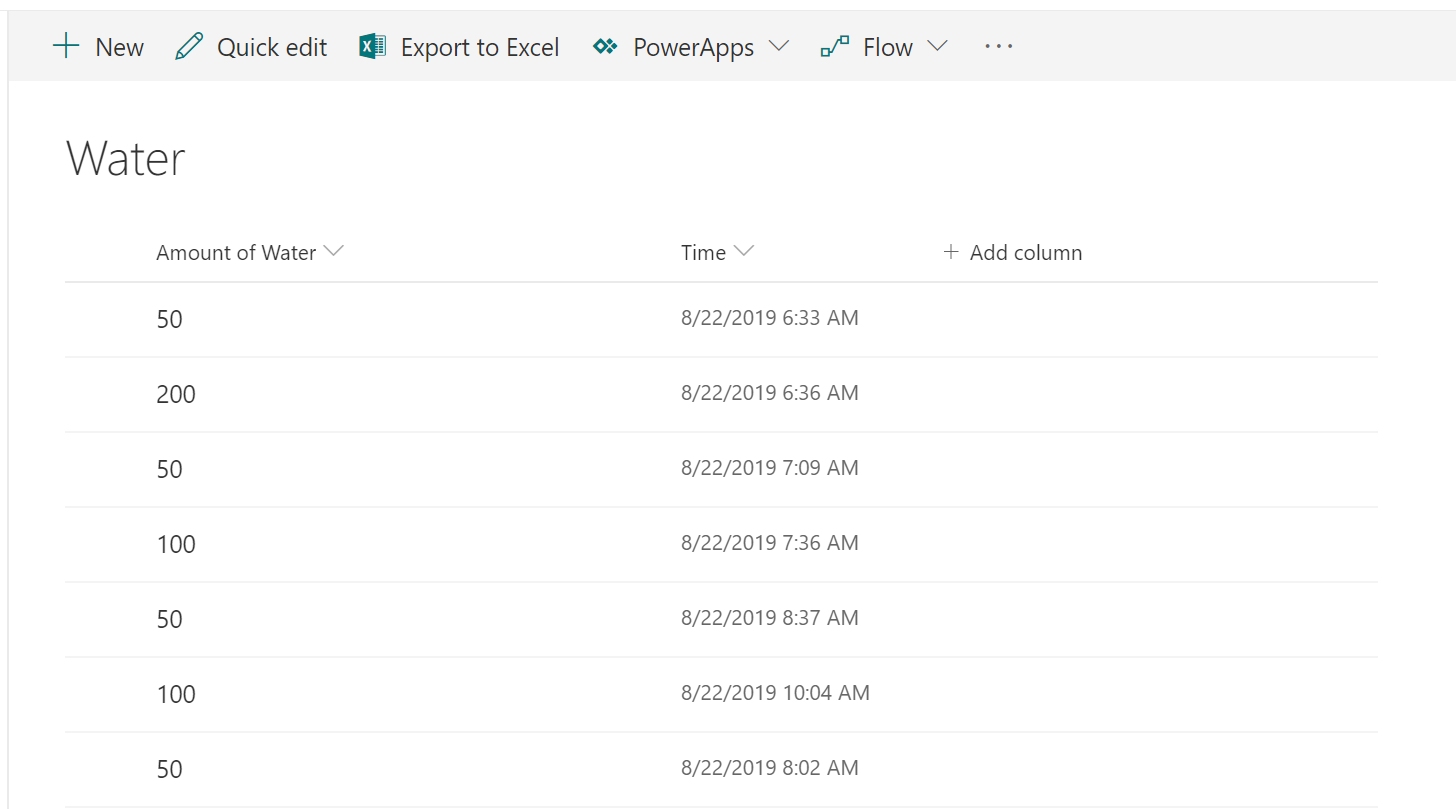Viewport: 1456px width, 809px height.
Task: Click the Flow connector icon
Action: click(x=834, y=47)
